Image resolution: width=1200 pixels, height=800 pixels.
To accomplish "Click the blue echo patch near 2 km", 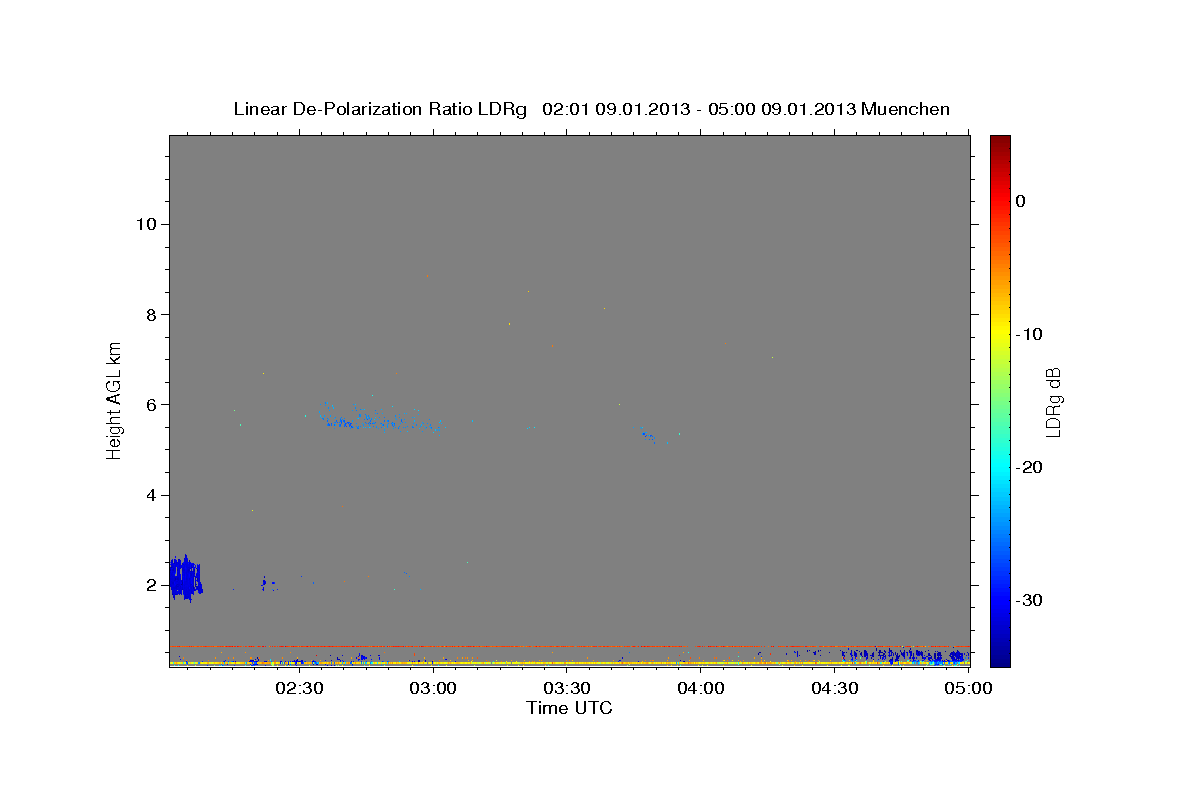I will tap(185, 578).
